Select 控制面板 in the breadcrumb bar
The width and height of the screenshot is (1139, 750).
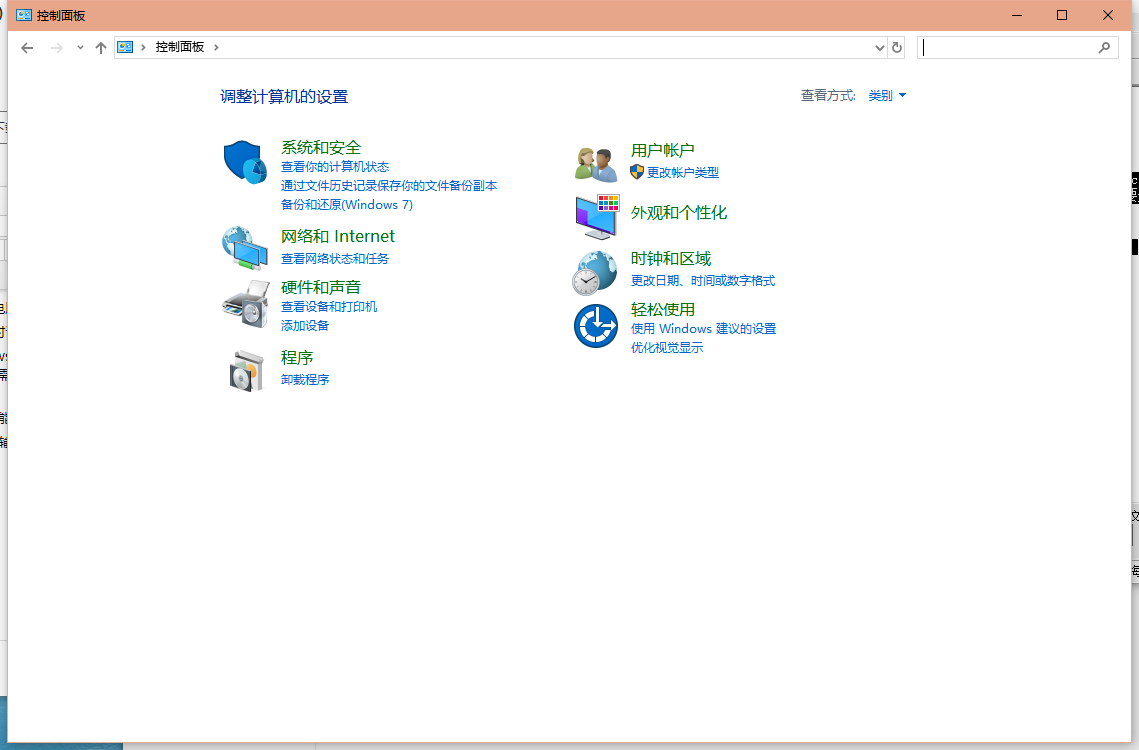click(182, 47)
